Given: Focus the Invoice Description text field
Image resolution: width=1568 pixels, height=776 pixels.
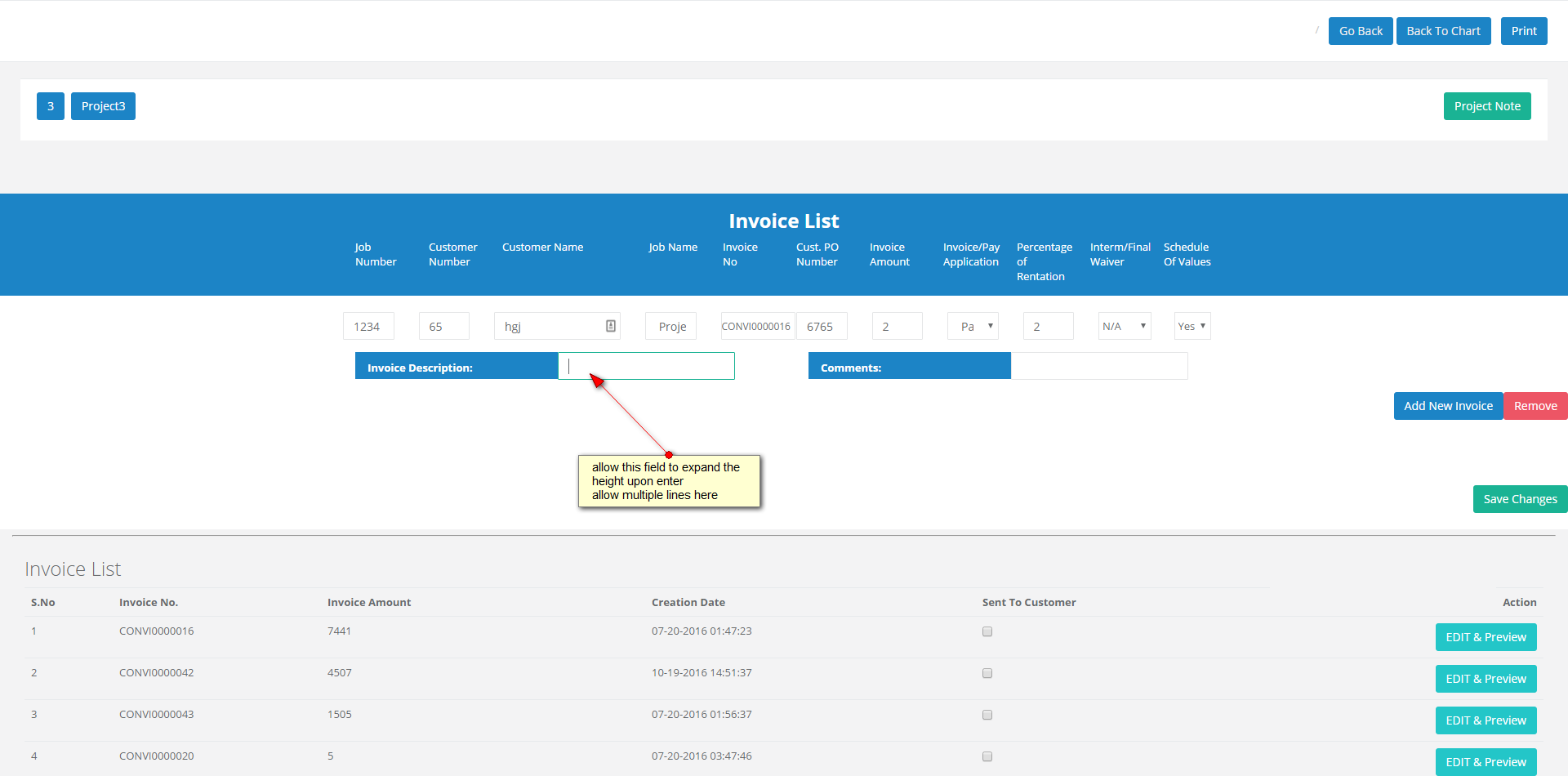Looking at the screenshot, I should click(x=646, y=366).
